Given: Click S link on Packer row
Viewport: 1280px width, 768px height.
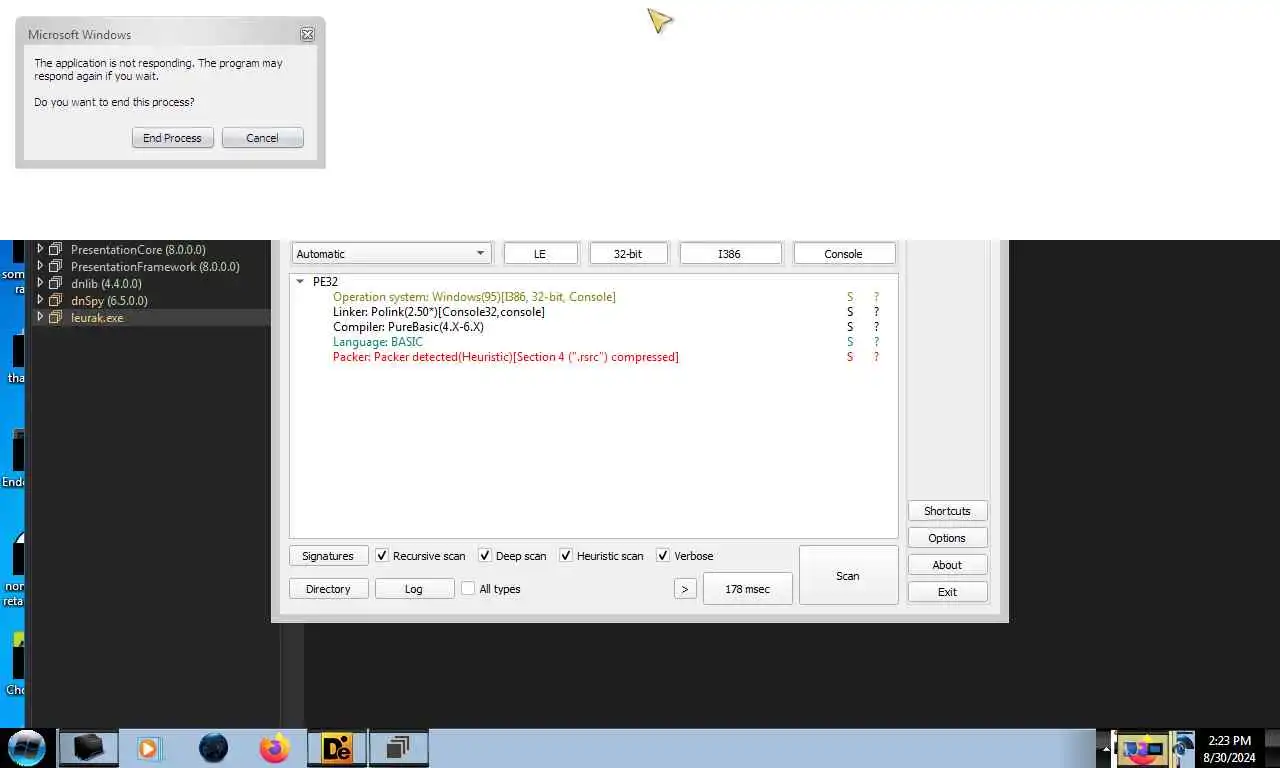Looking at the screenshot, I should pyautogui.click(x=850, y=357).
